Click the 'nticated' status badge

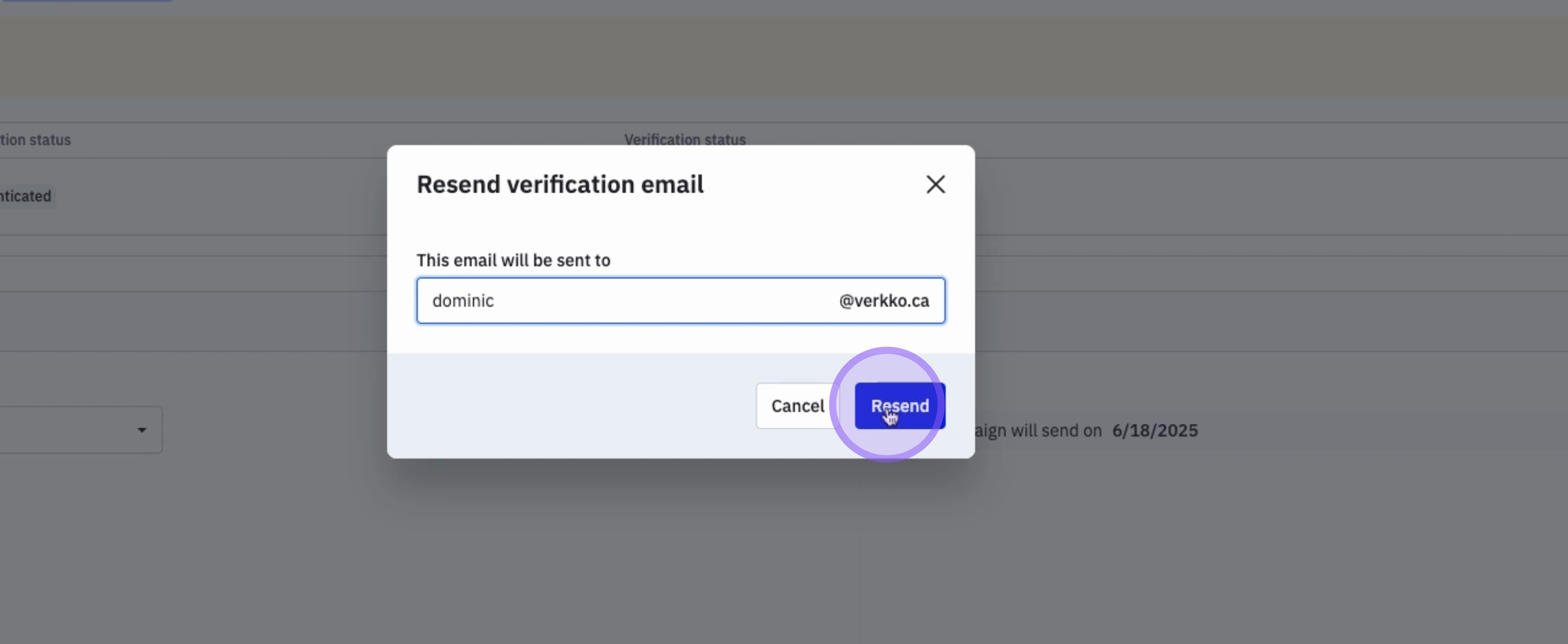click(26, 196)
